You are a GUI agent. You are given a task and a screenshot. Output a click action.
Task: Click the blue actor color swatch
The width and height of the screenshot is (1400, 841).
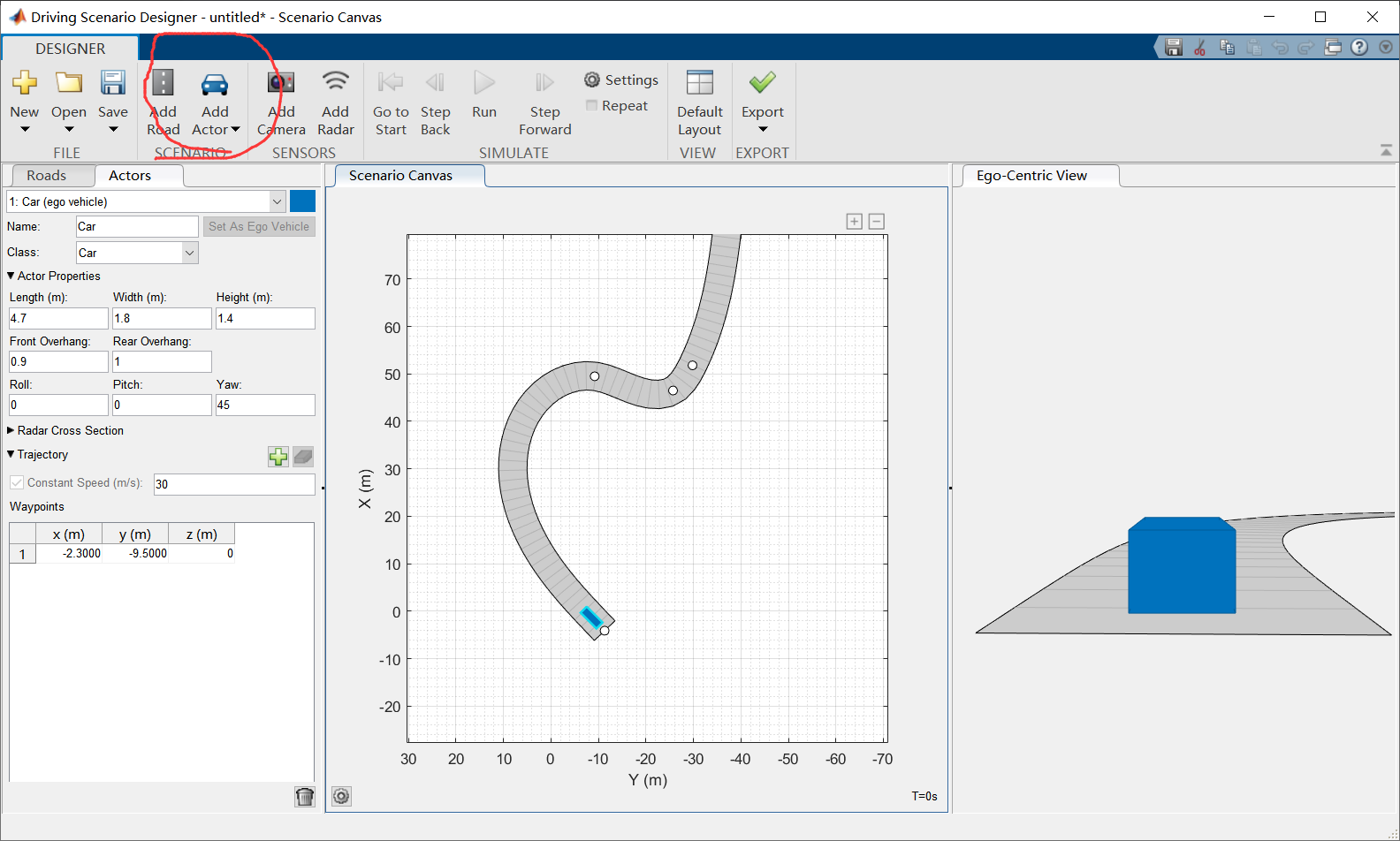(x=302, y=201)
